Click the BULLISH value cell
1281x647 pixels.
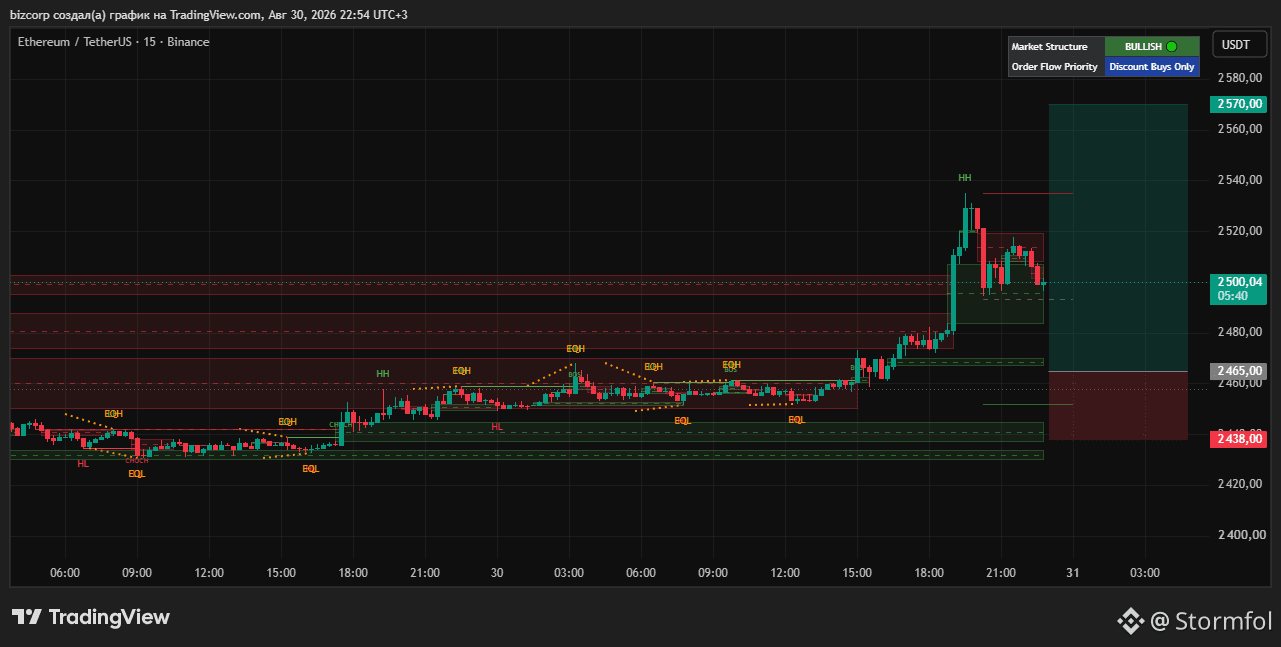[1152, 46]
